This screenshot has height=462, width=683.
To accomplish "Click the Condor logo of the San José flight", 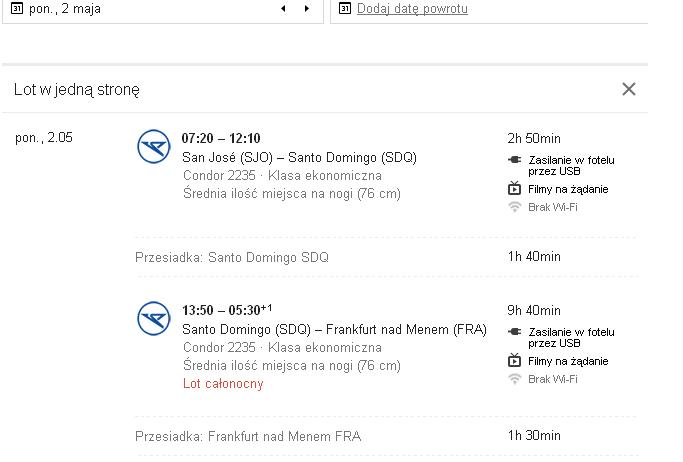I will tap(154, 146).
